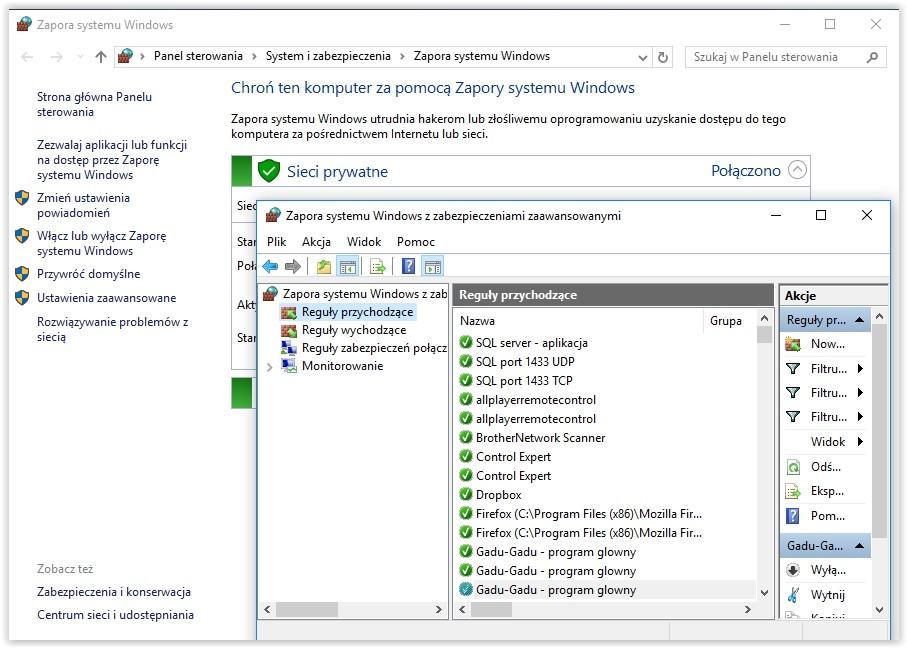Screen dimensions: 907x648
Task: Click shield icon next to Włącz lub wyłącz Zaporę
Action: tap(22, 236)
